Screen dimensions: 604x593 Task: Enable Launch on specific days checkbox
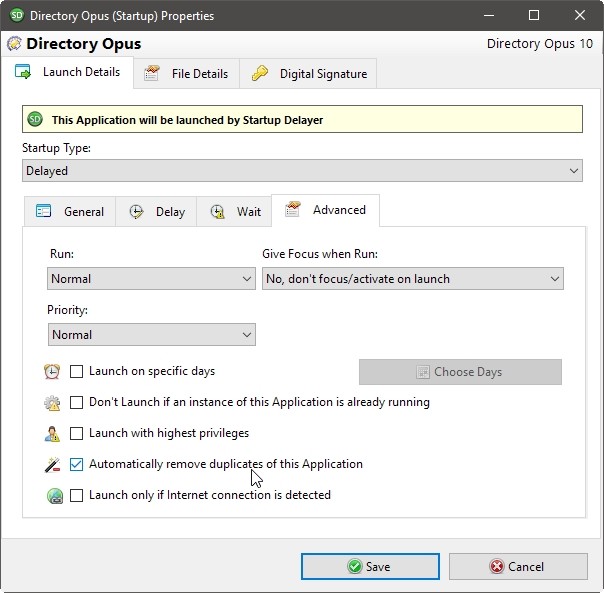pyautogui.click(x=76, y=371)
